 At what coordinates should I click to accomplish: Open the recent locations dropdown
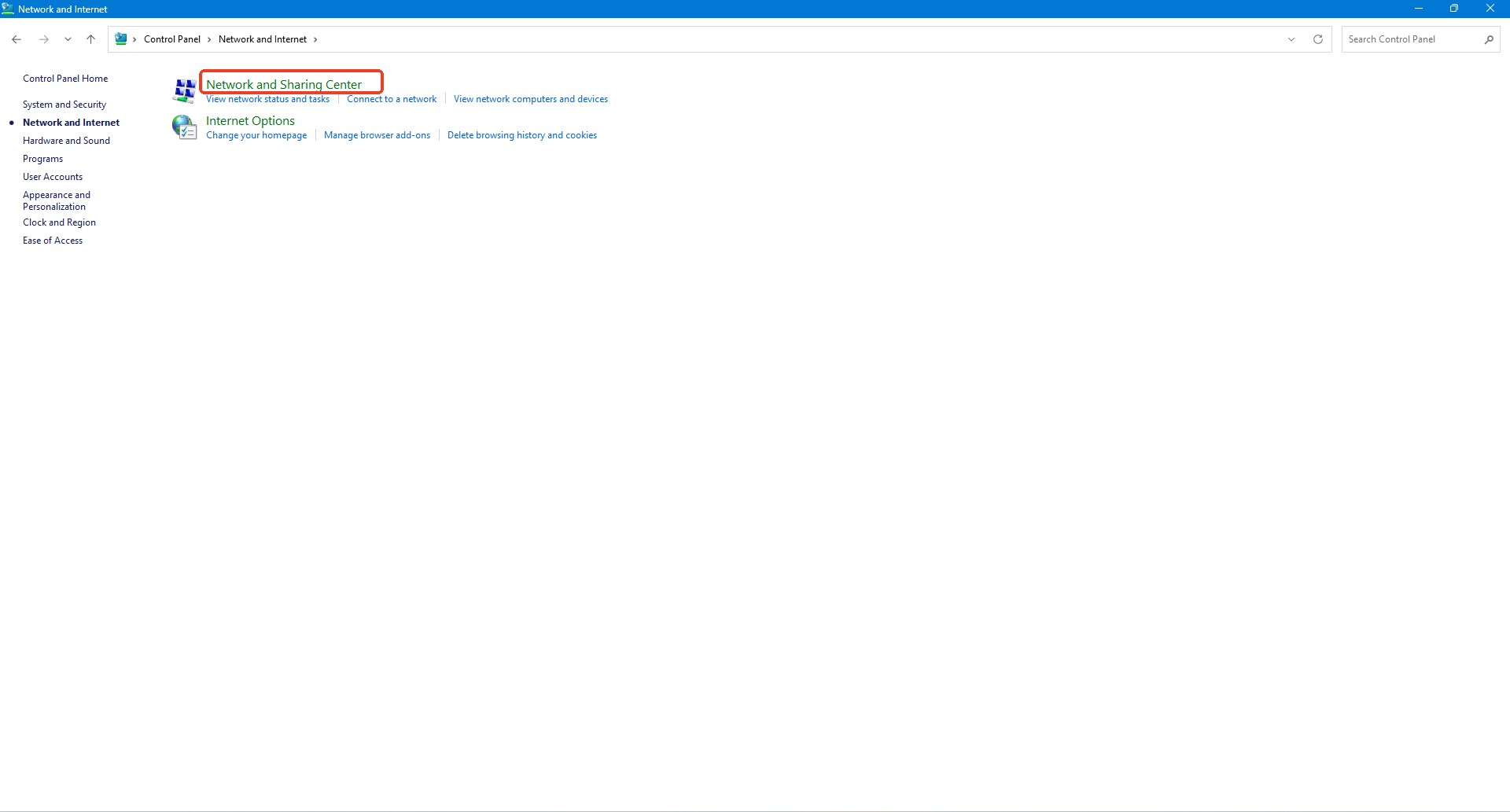pos(68,39)
